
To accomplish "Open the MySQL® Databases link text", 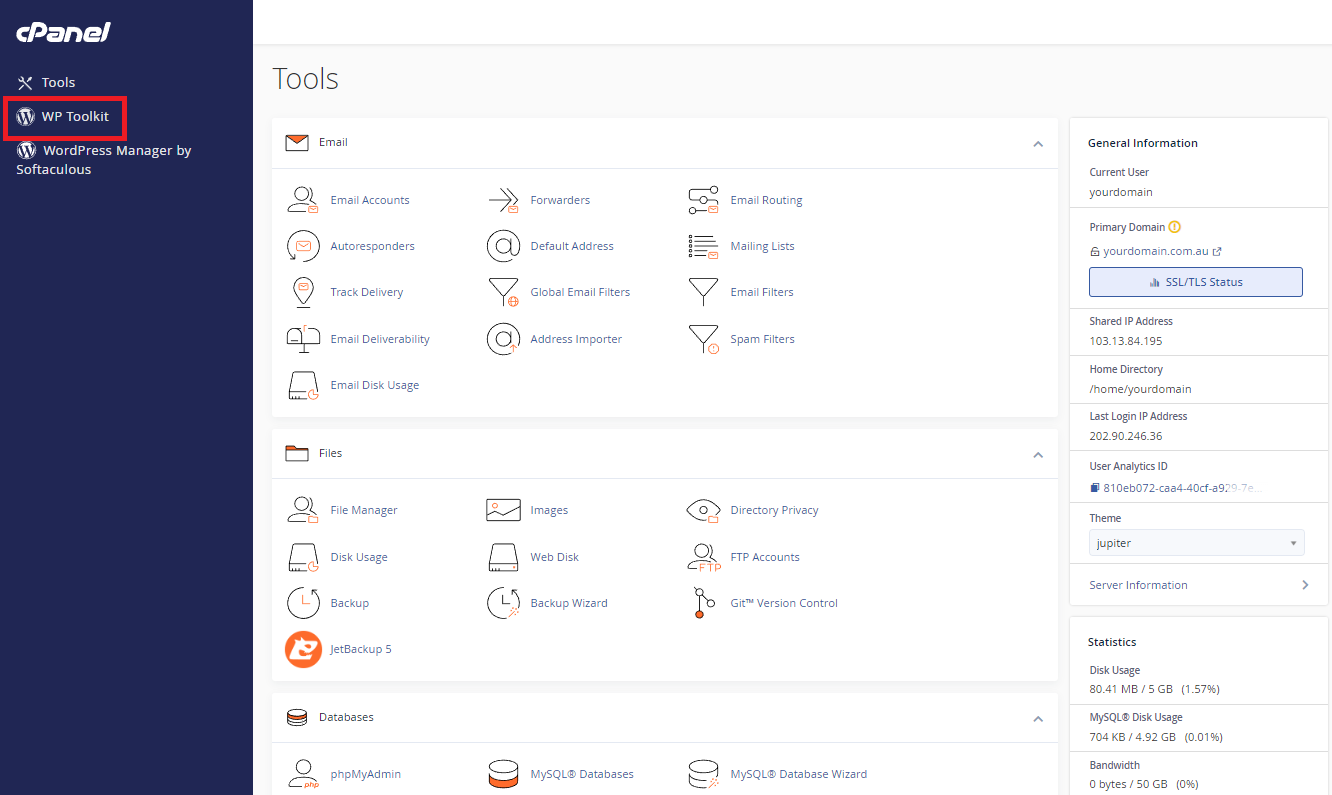I will tap(582, 774).
